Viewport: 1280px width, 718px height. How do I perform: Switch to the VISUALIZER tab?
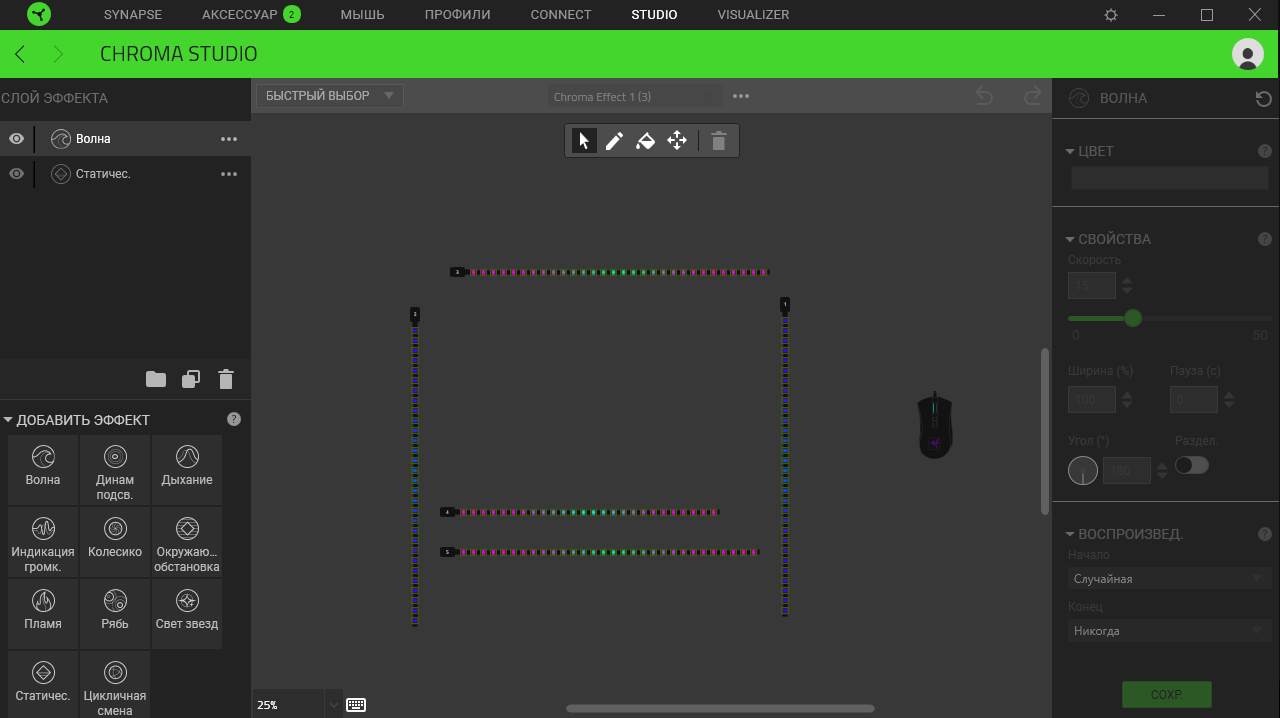point(753,15)
